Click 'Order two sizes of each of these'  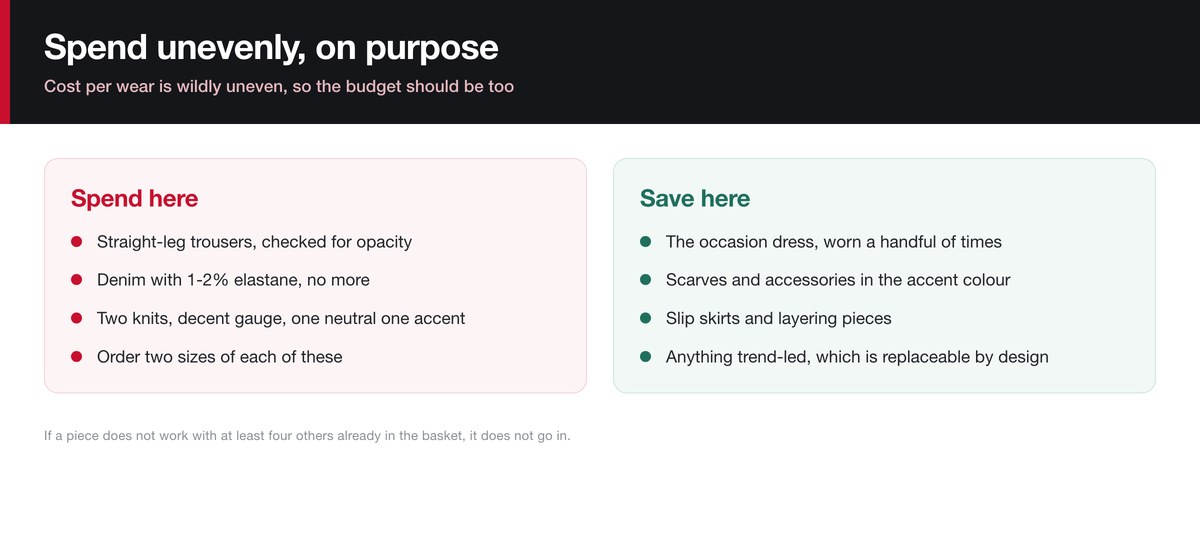click(219, 357)
